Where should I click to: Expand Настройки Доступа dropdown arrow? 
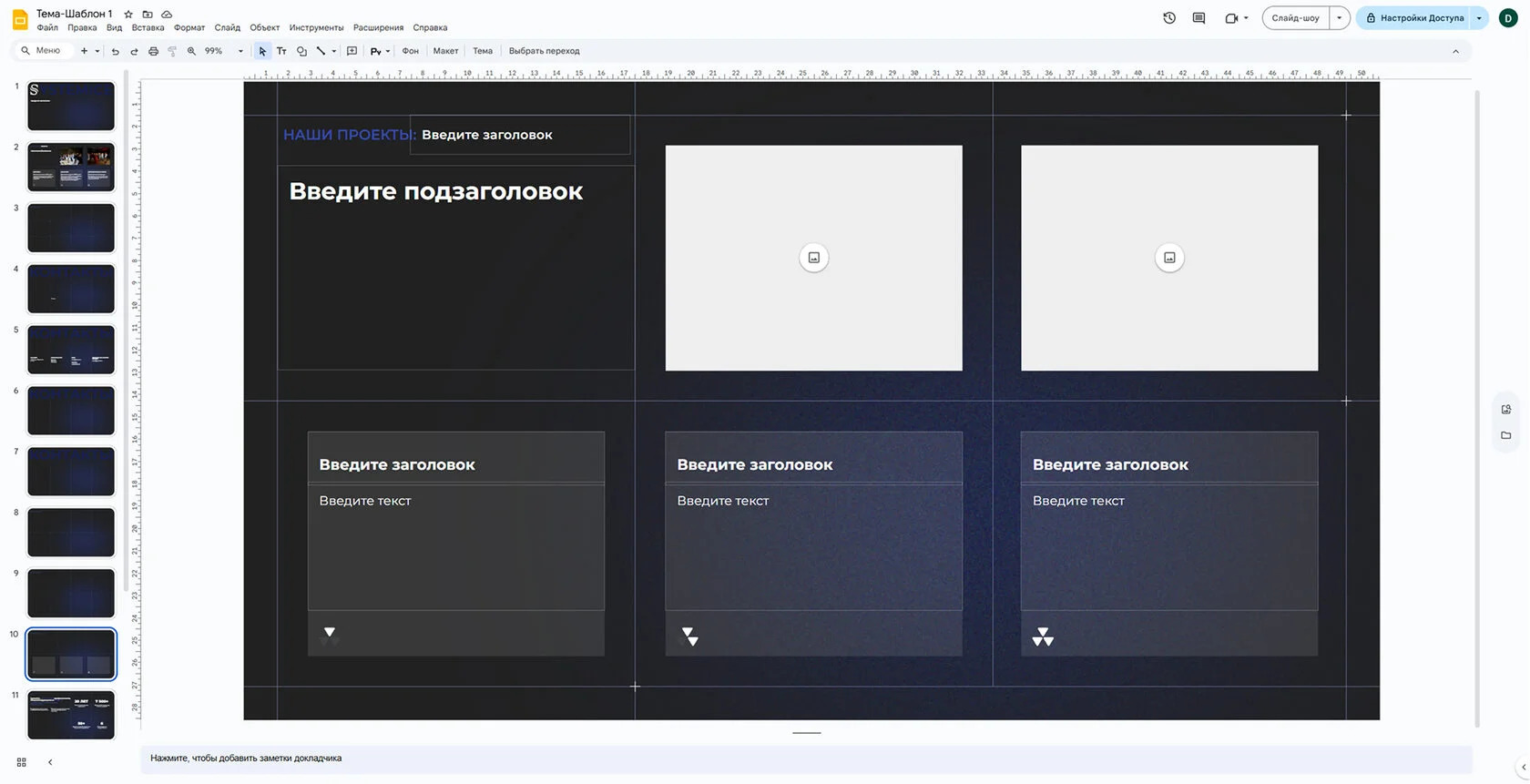pyautogui.click(x=1479, y=17)
